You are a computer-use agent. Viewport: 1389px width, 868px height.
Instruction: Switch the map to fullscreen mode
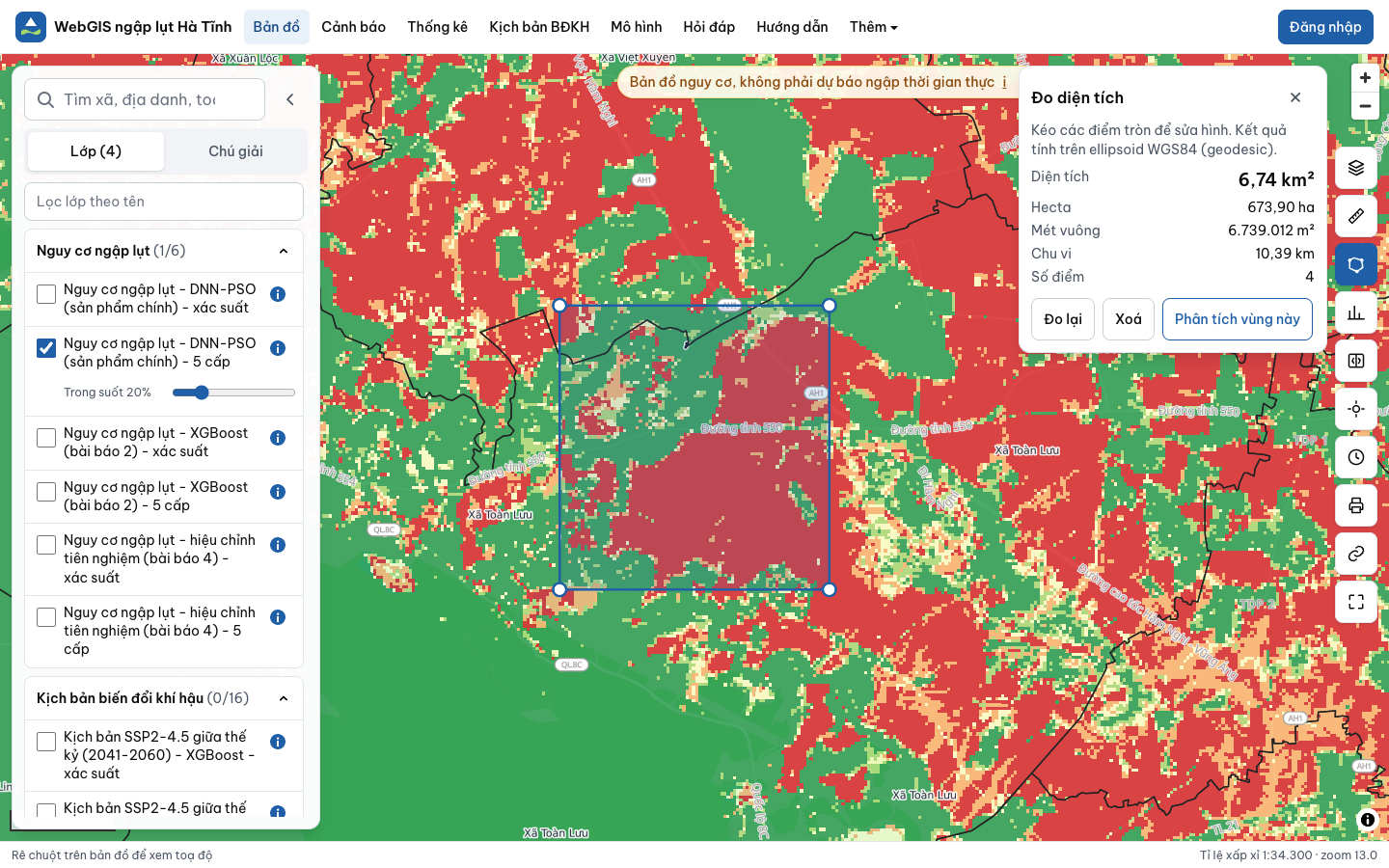[x=1356, y=602]
